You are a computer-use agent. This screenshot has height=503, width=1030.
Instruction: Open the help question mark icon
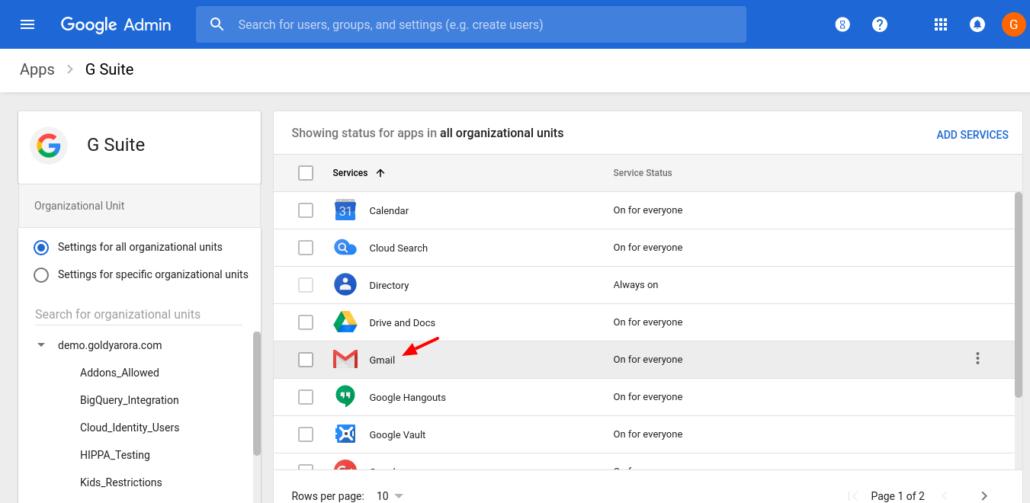pyautogui.click(x=880, y=25)
